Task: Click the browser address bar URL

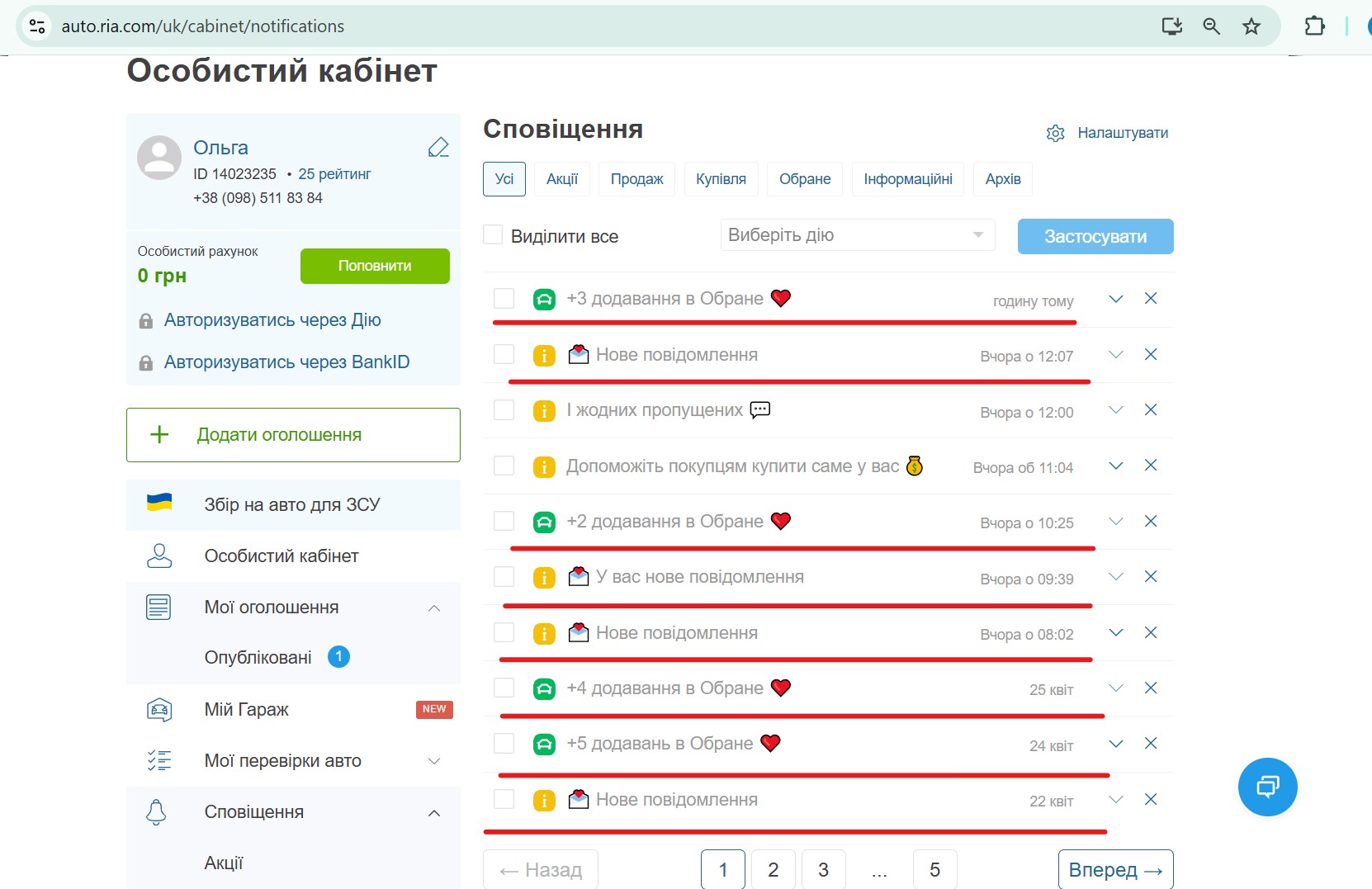Action: (203, 26)
